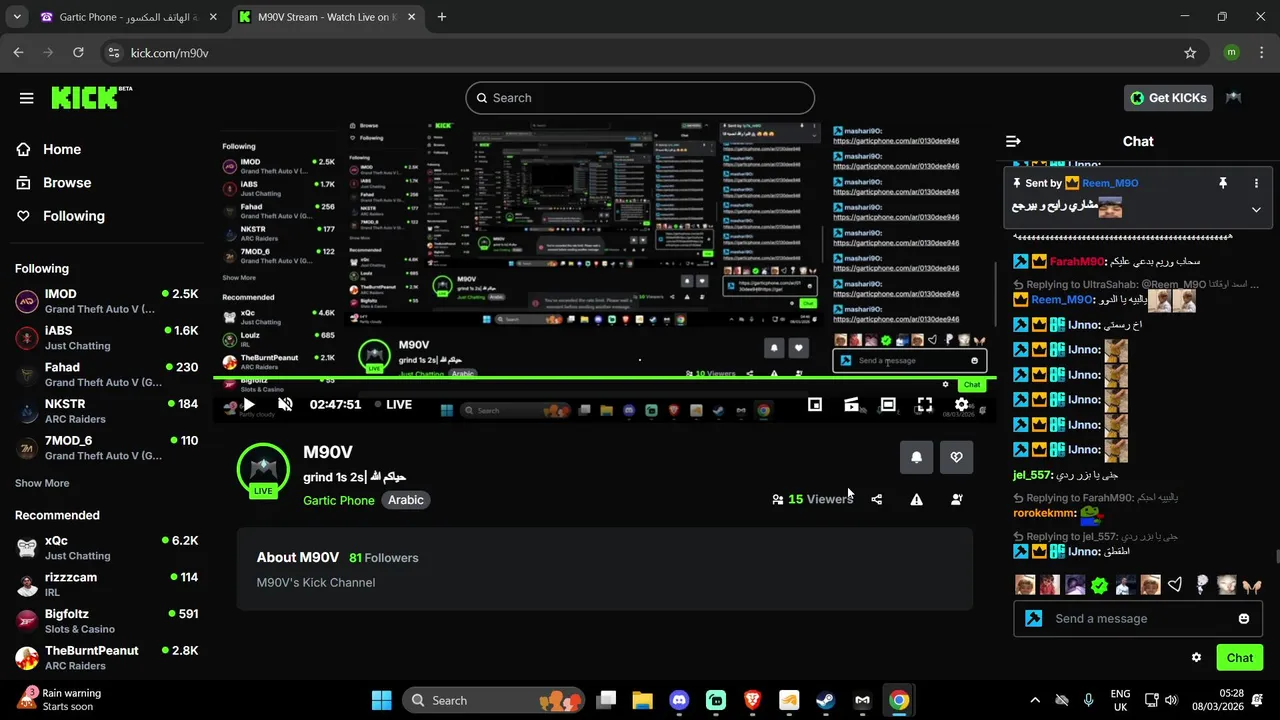Show hidden system tray icons
Image resolution: width=1280 pixels, height=720 pixels.
[1035, 700]
